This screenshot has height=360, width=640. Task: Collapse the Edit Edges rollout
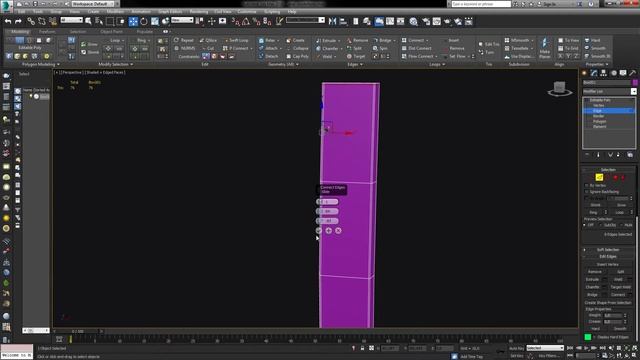coord(608,257)
